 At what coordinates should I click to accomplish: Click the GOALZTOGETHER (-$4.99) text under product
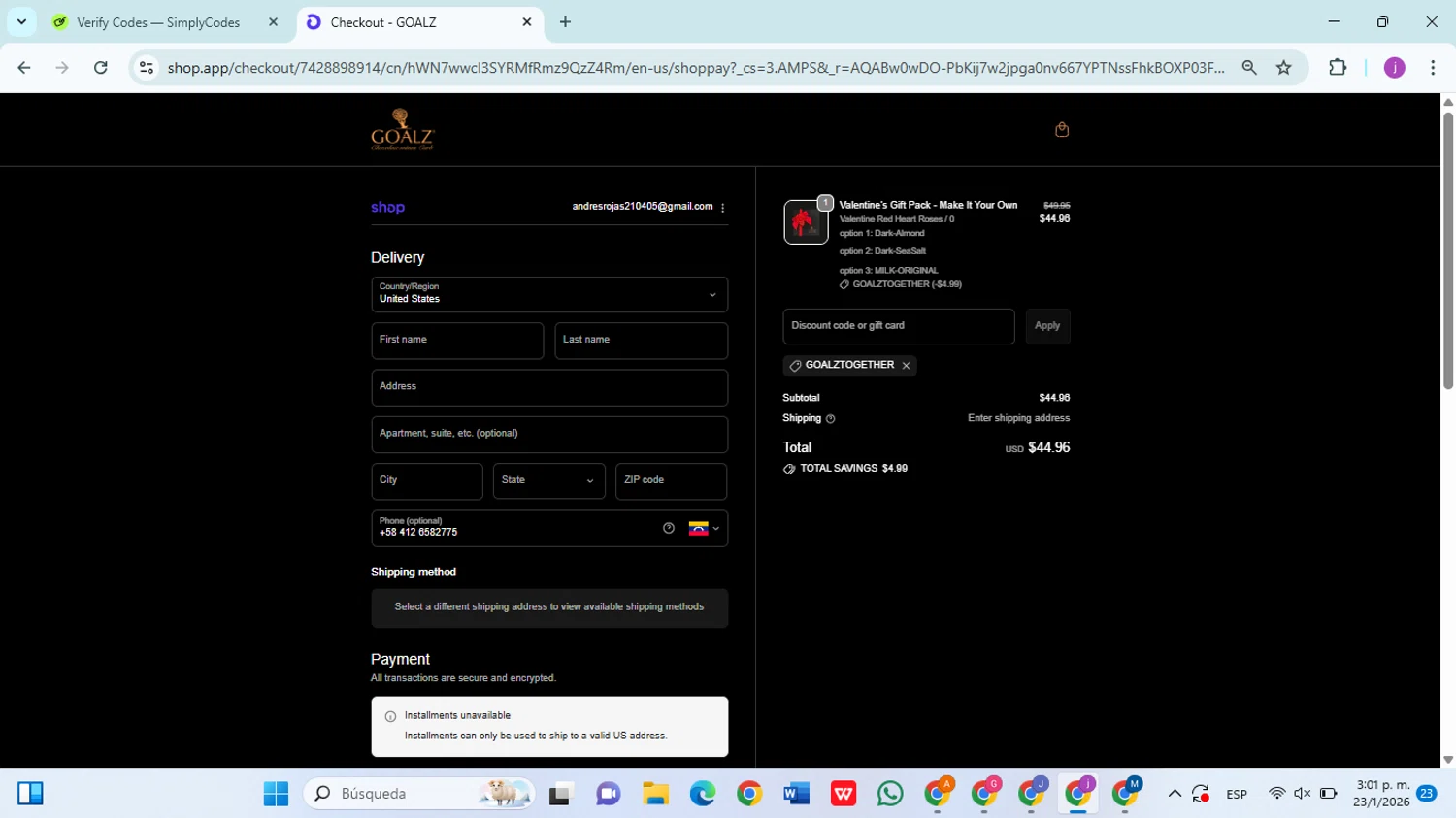(x=907, y=284)
